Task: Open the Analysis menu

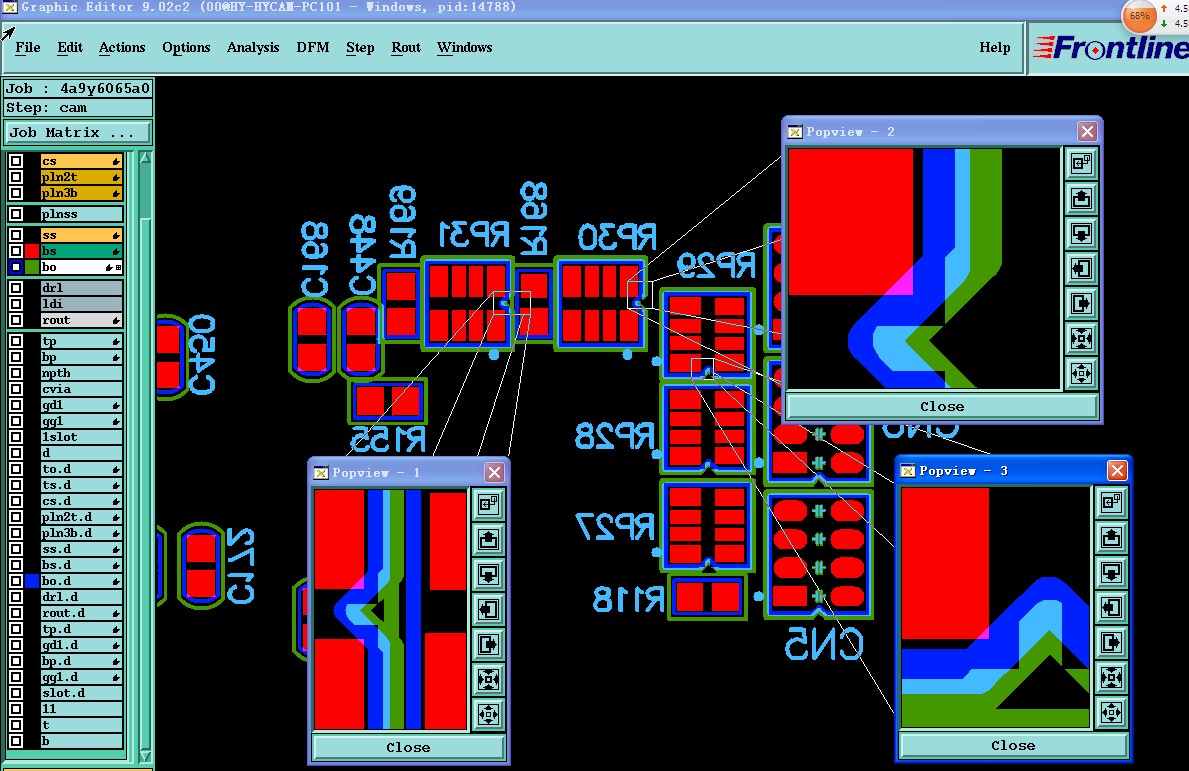Action: [253, 47]
